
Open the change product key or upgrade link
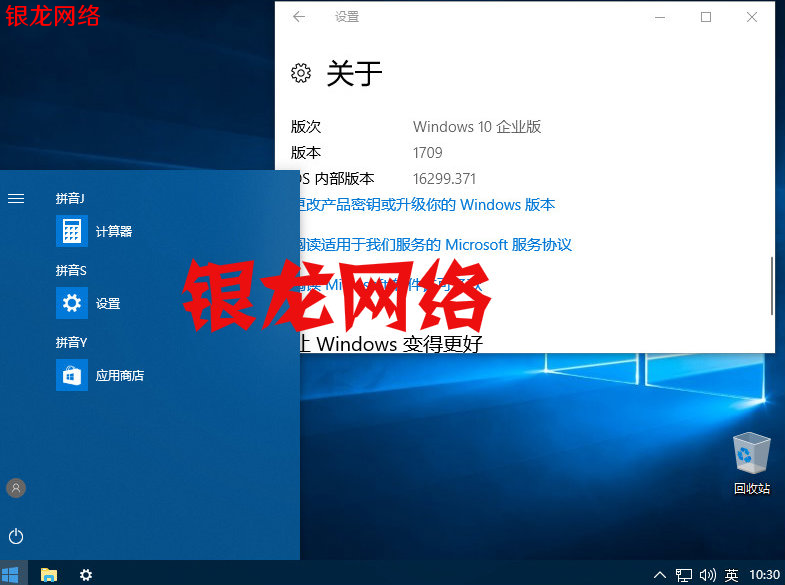tap(427, 205)
